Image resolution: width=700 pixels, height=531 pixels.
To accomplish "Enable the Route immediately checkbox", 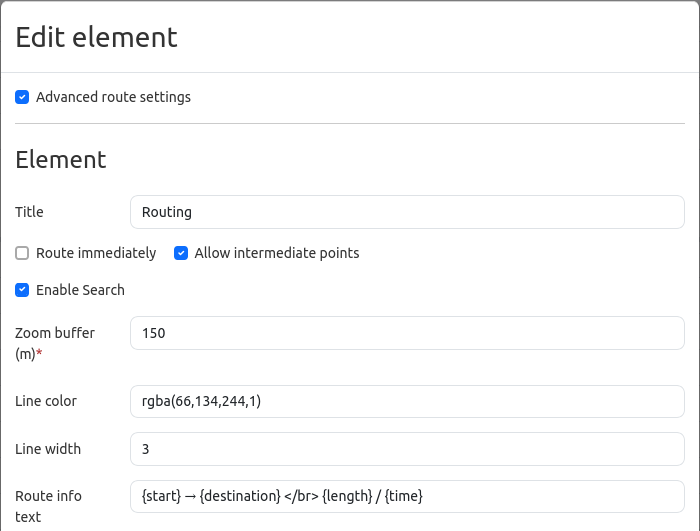I will (22, 253).
